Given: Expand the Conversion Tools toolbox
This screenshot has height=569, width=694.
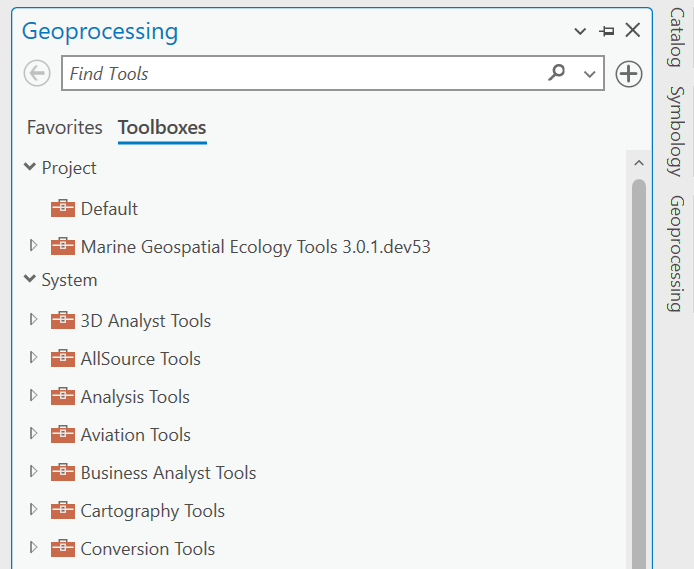Looking at the screenshot, I should pyautogui.click(x=33, y=548).
